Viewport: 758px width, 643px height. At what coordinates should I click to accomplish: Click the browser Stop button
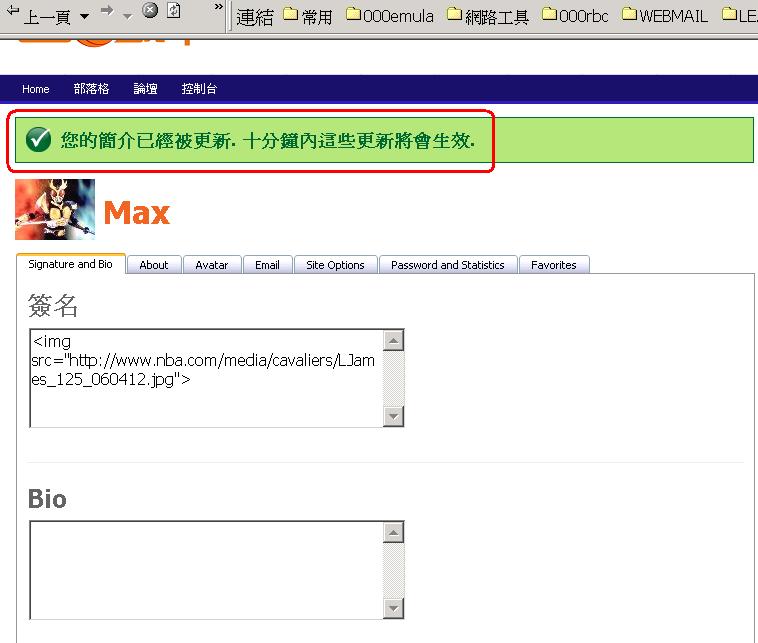[x=150, y=11]
